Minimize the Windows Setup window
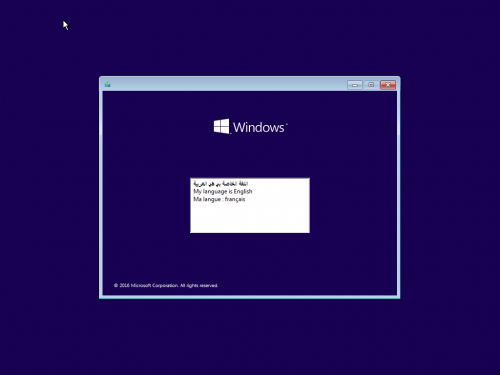Image resolution: width=500 pixels, height=375 pixels. point(355,85)
